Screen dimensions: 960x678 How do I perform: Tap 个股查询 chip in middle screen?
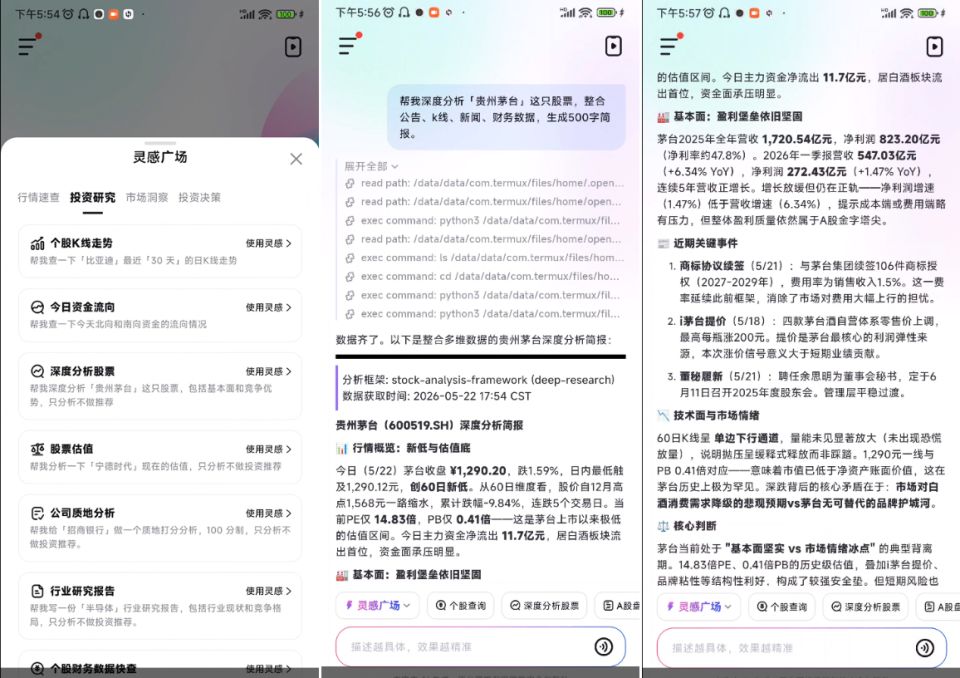coord(460,605)
